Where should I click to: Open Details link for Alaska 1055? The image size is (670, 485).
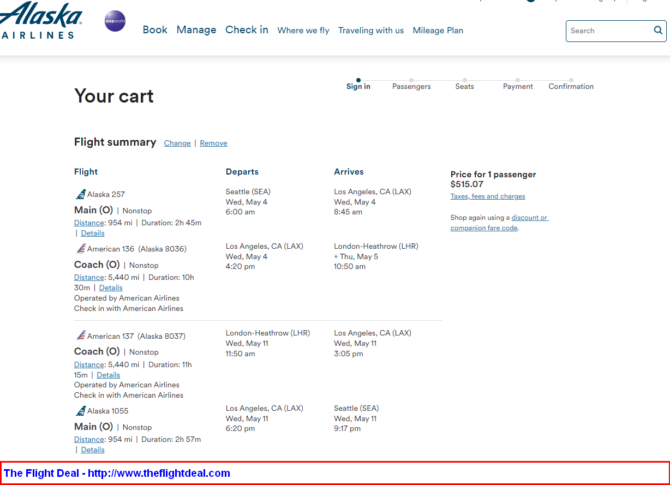[93, 450]
